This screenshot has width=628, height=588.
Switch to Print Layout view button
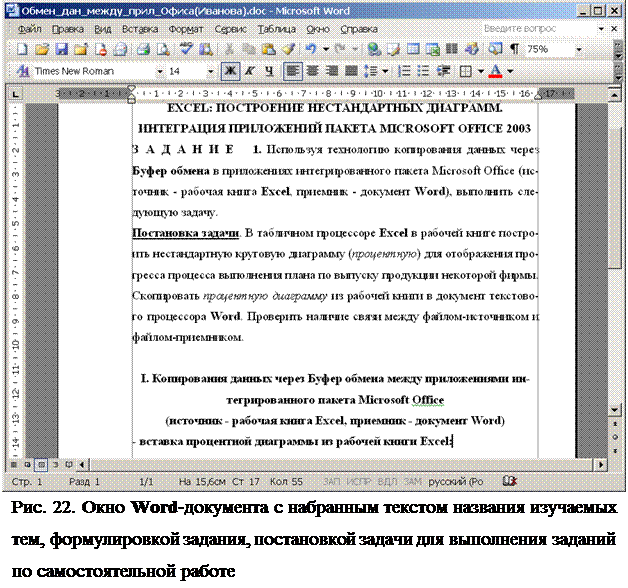point(41,465)
